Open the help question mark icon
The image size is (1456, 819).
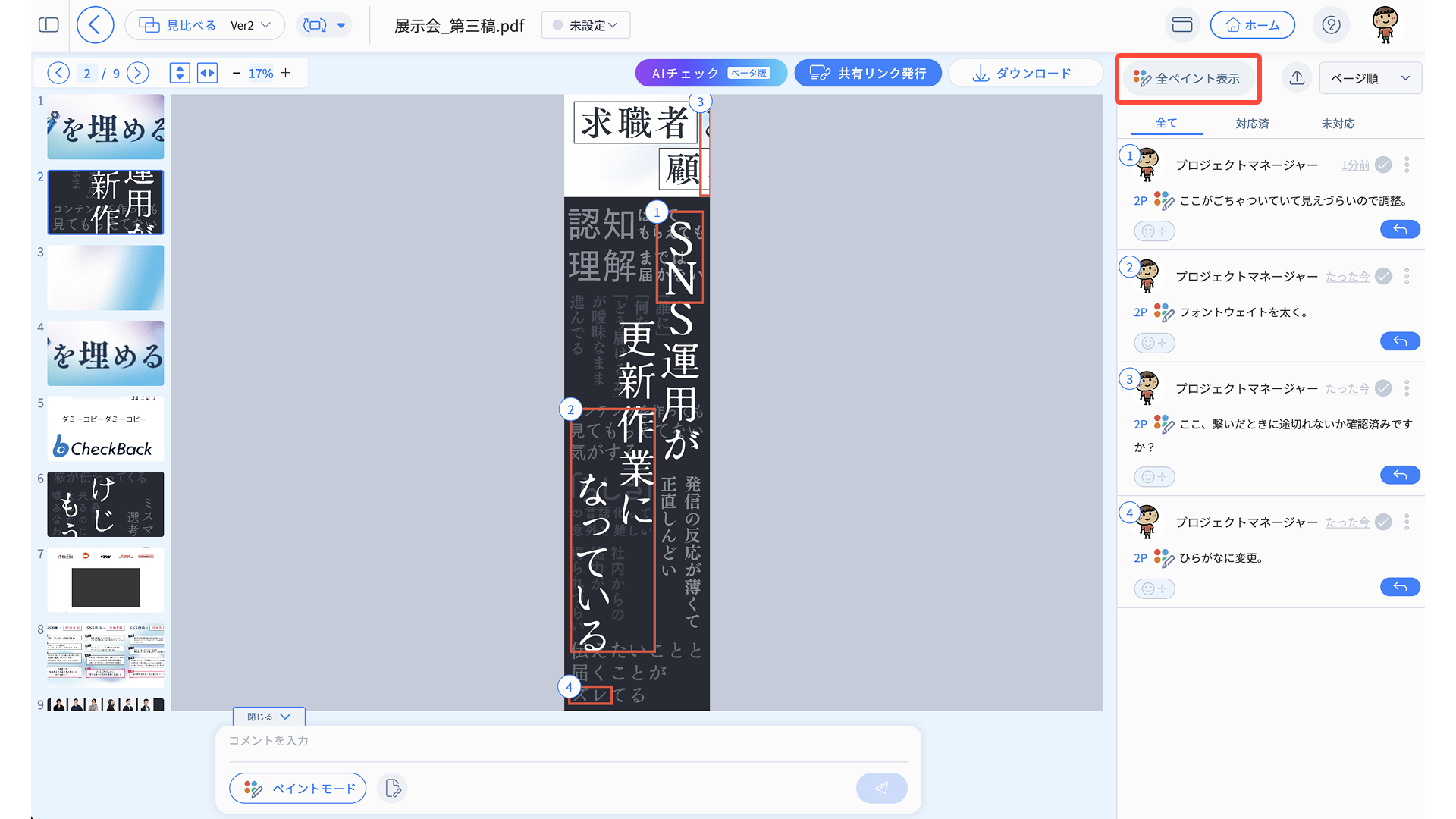coord(1331,25)
